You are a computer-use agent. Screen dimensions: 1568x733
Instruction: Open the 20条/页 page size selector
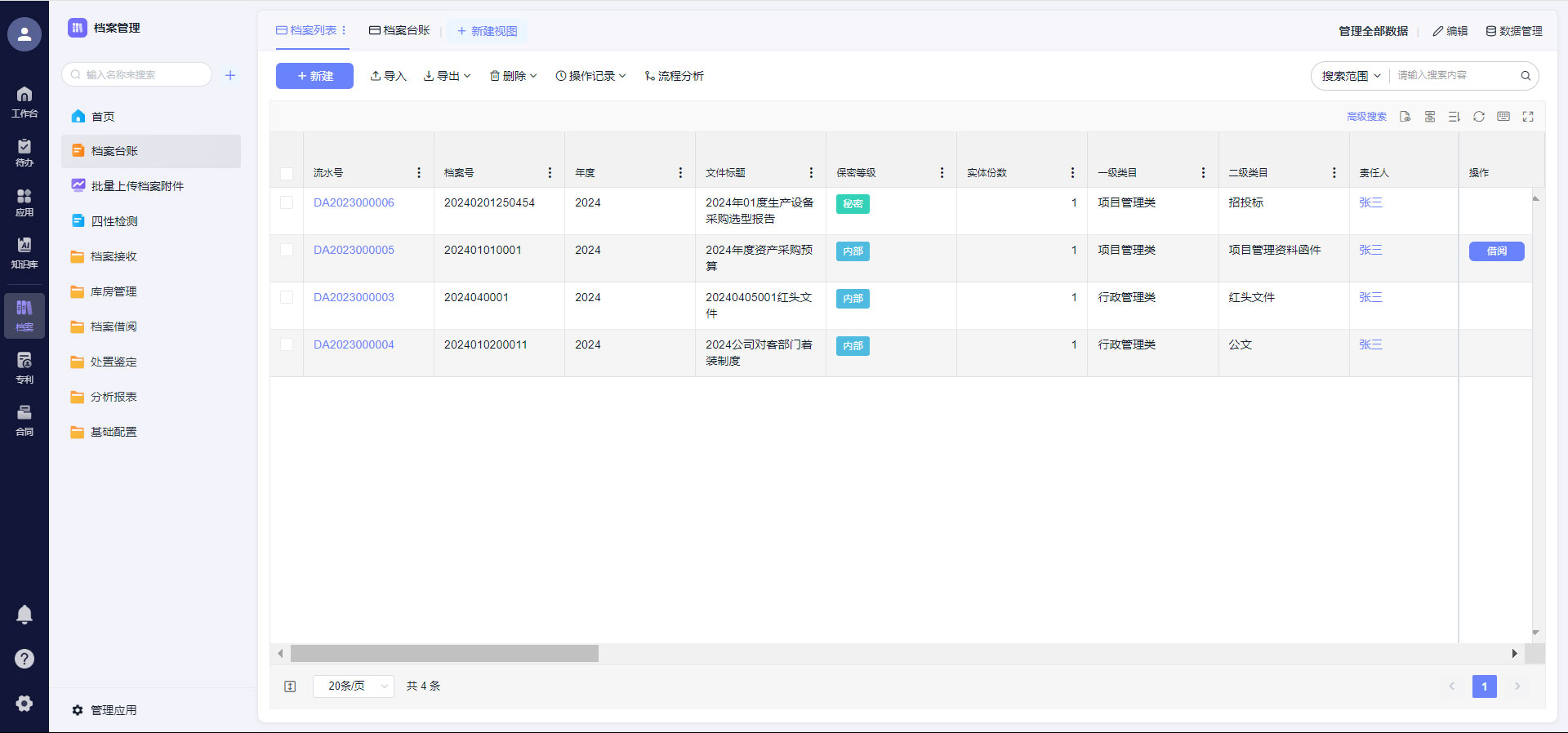tap(354, 686)
